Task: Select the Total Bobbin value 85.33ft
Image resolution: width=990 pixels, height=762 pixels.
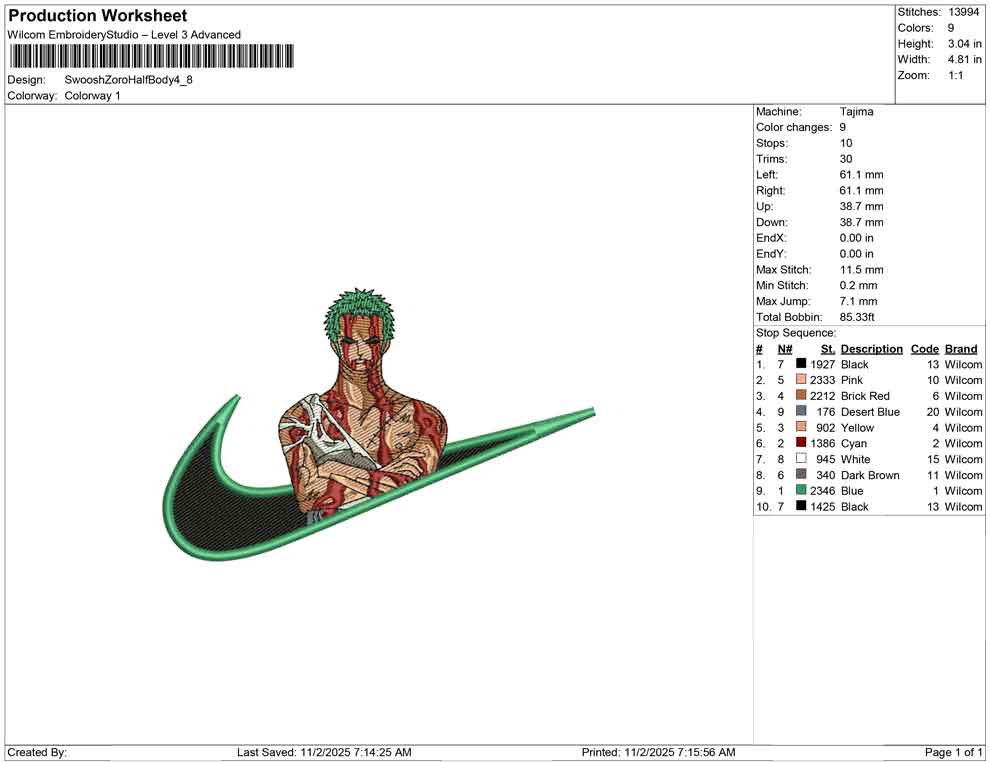Action: (x=857, y=317)
